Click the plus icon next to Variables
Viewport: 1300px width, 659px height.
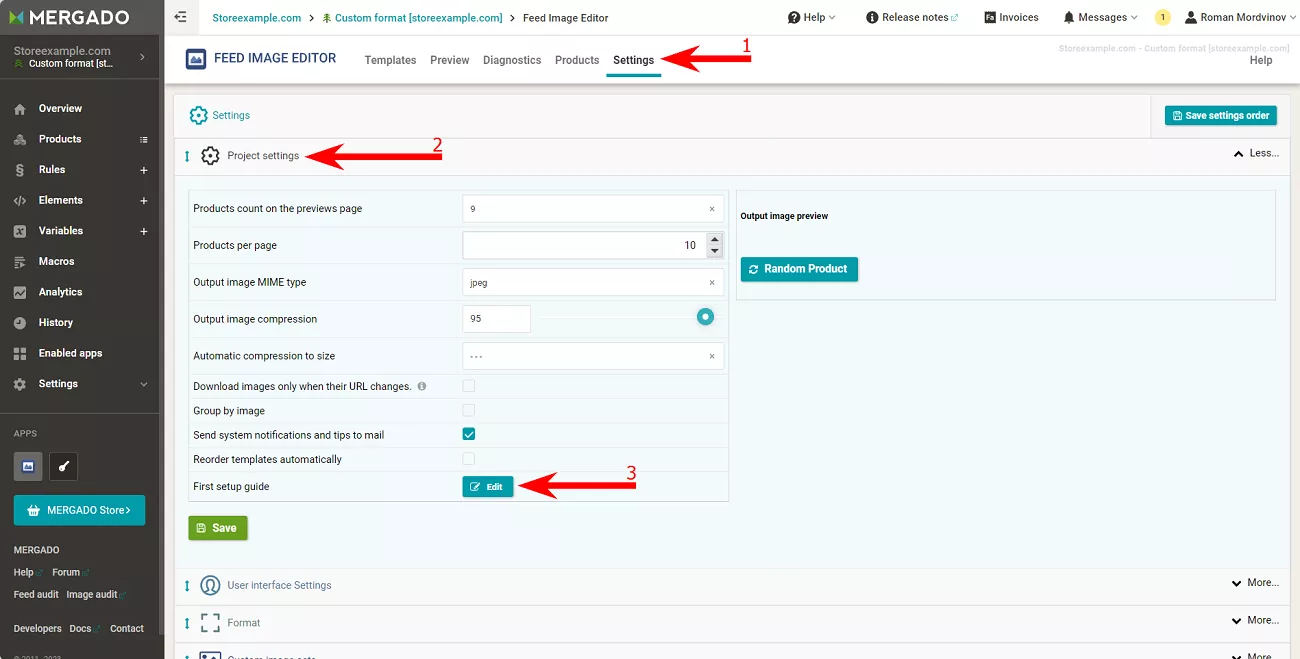(144, 231)
